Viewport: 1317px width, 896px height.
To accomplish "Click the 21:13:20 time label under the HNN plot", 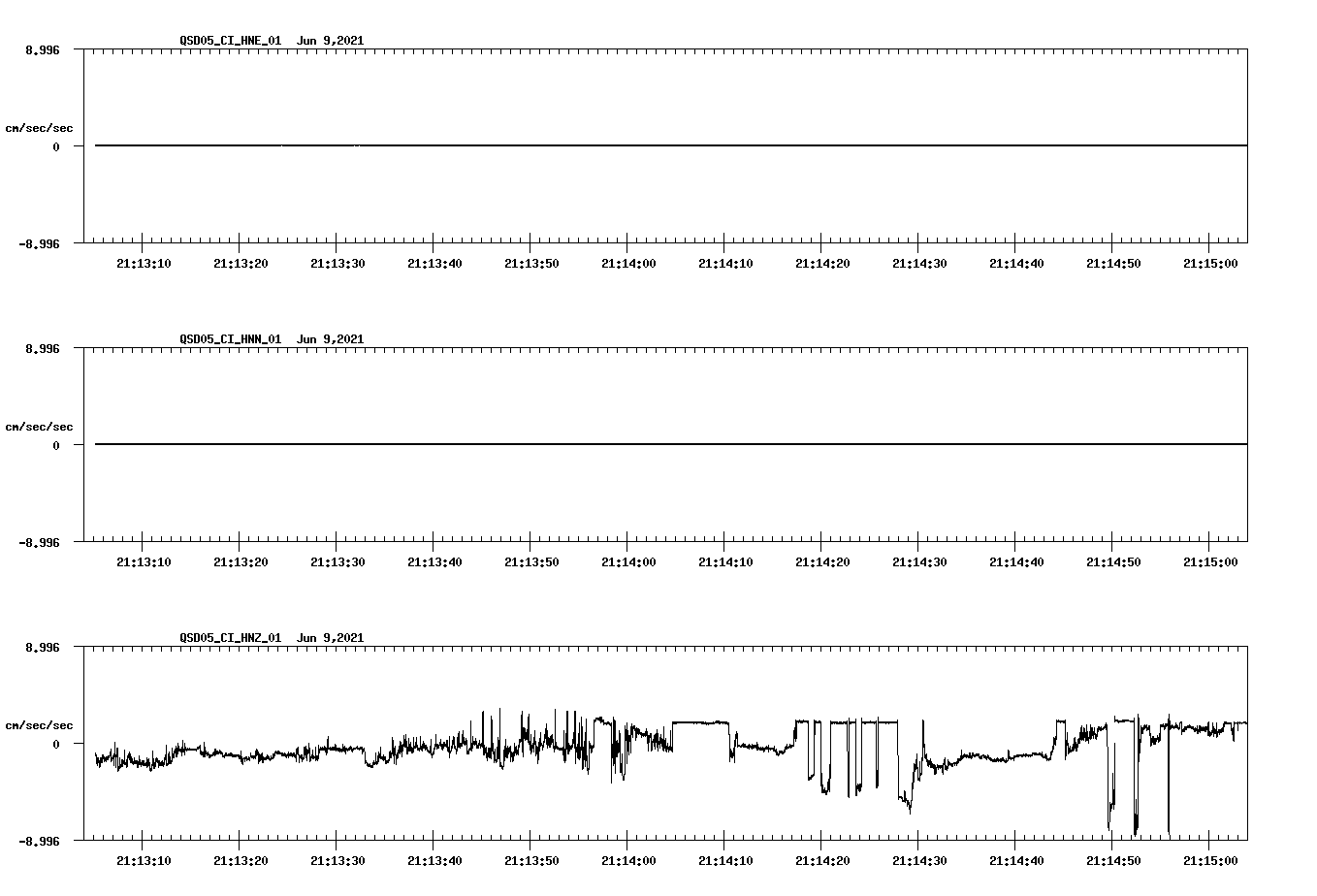I will tap(241, 562).
